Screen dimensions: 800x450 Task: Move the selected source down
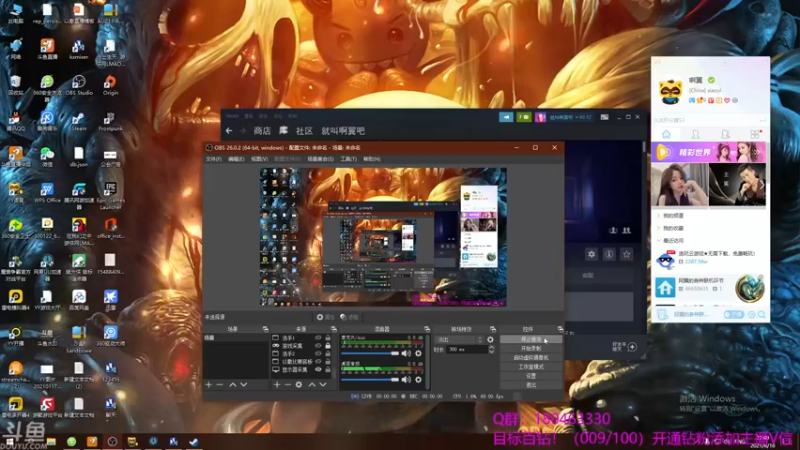[323, 384]
